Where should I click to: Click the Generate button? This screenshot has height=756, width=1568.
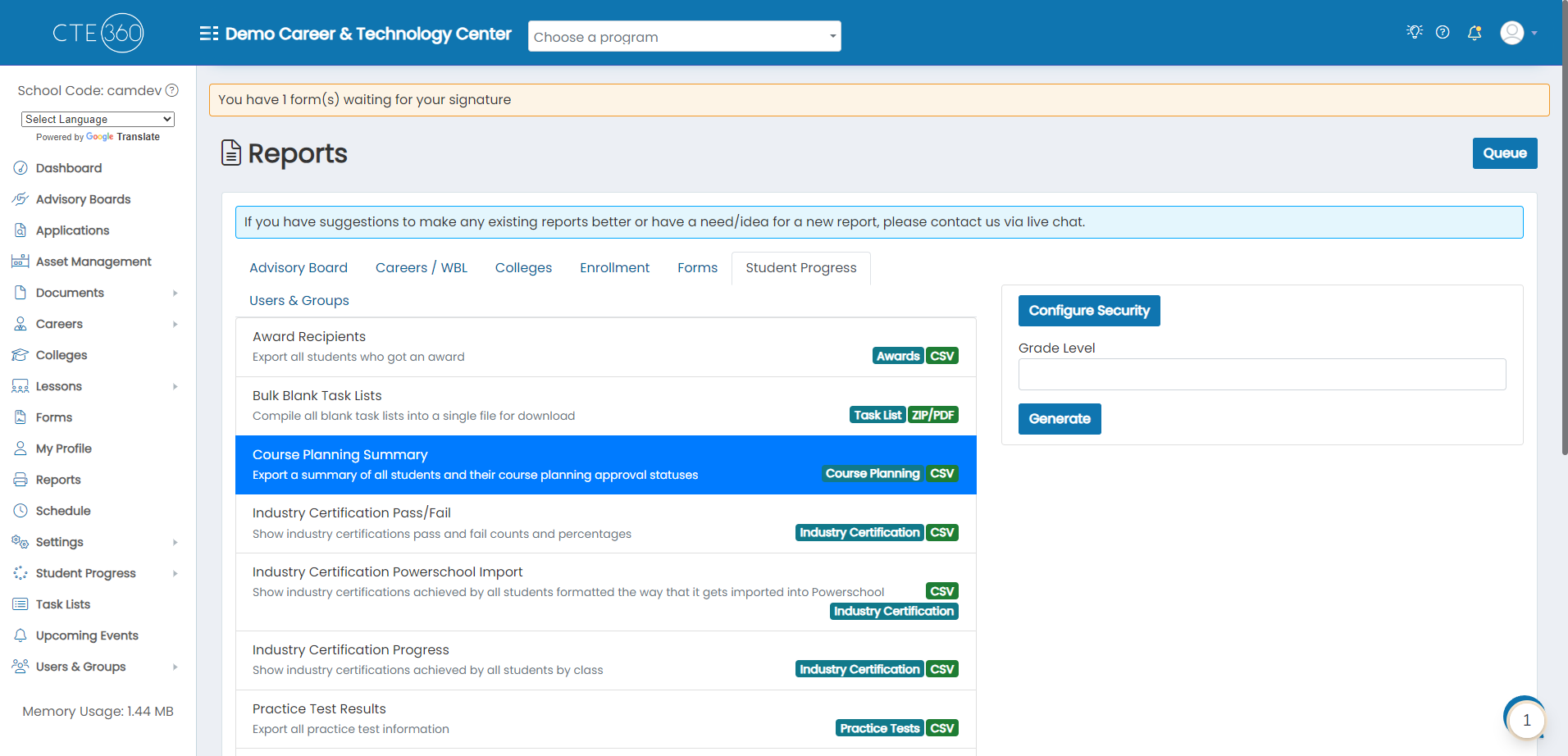(1060, 419)
